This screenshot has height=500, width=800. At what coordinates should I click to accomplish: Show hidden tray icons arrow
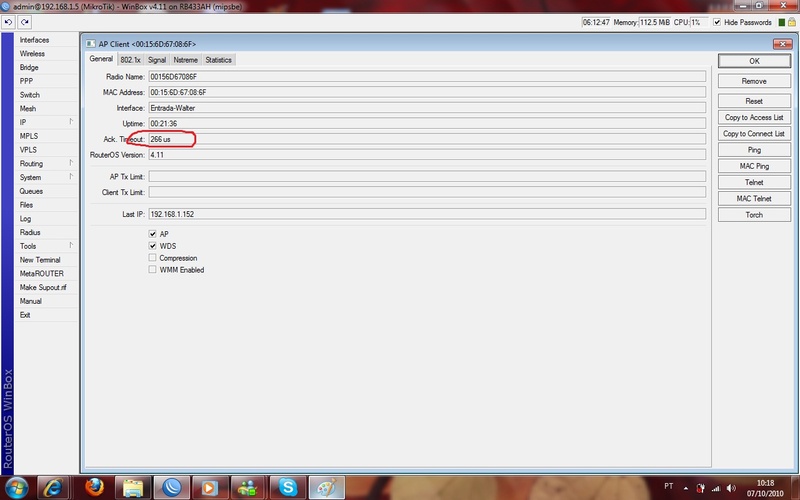[x=685, y=488]
